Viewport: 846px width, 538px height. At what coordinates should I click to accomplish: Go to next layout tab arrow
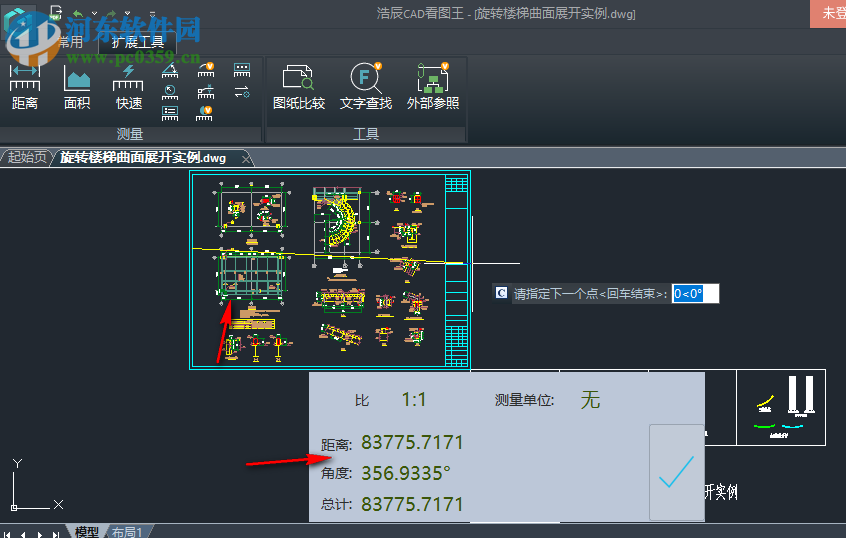click(39, 534)
